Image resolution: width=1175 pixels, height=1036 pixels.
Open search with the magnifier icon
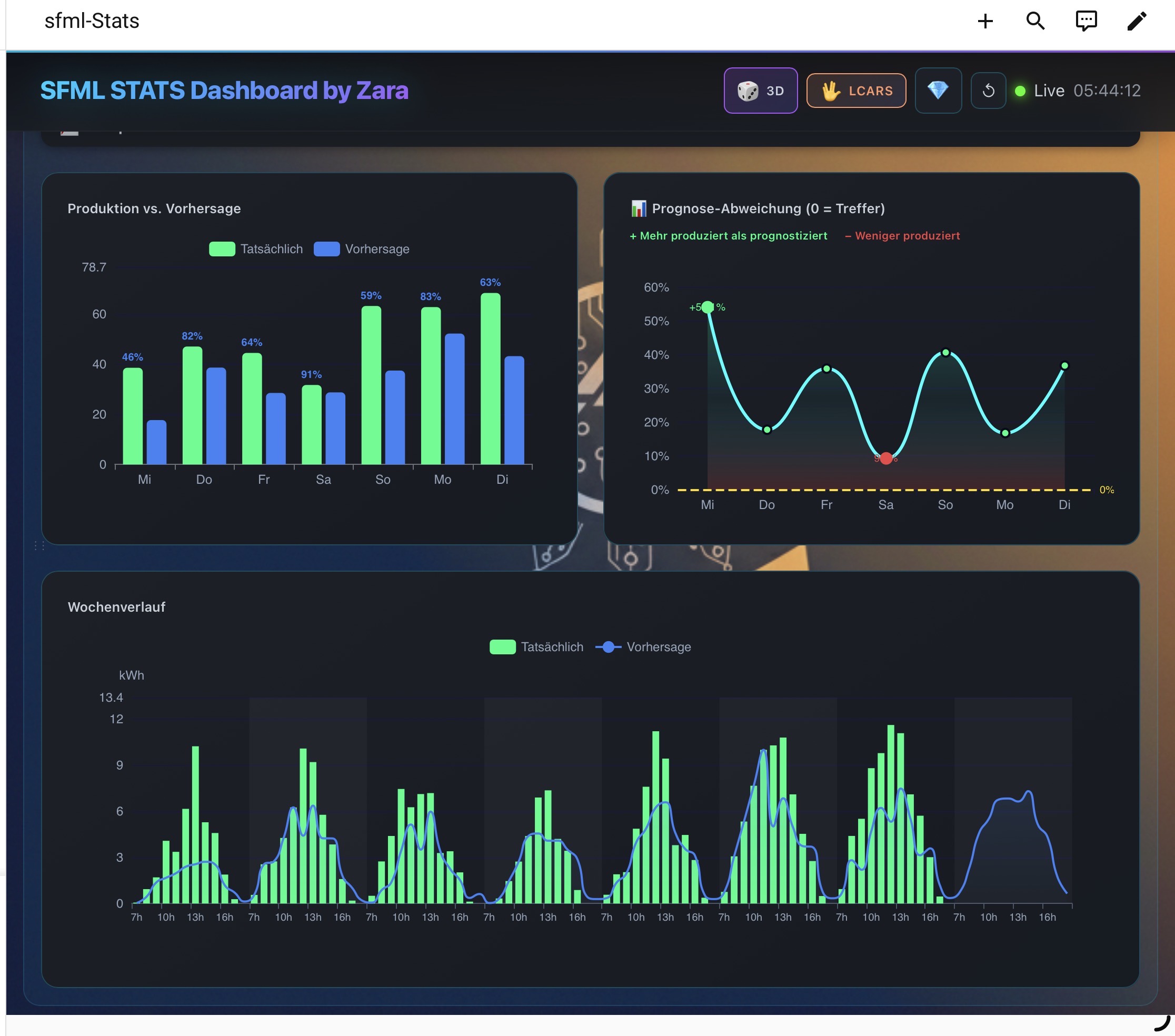point(1035,21)
